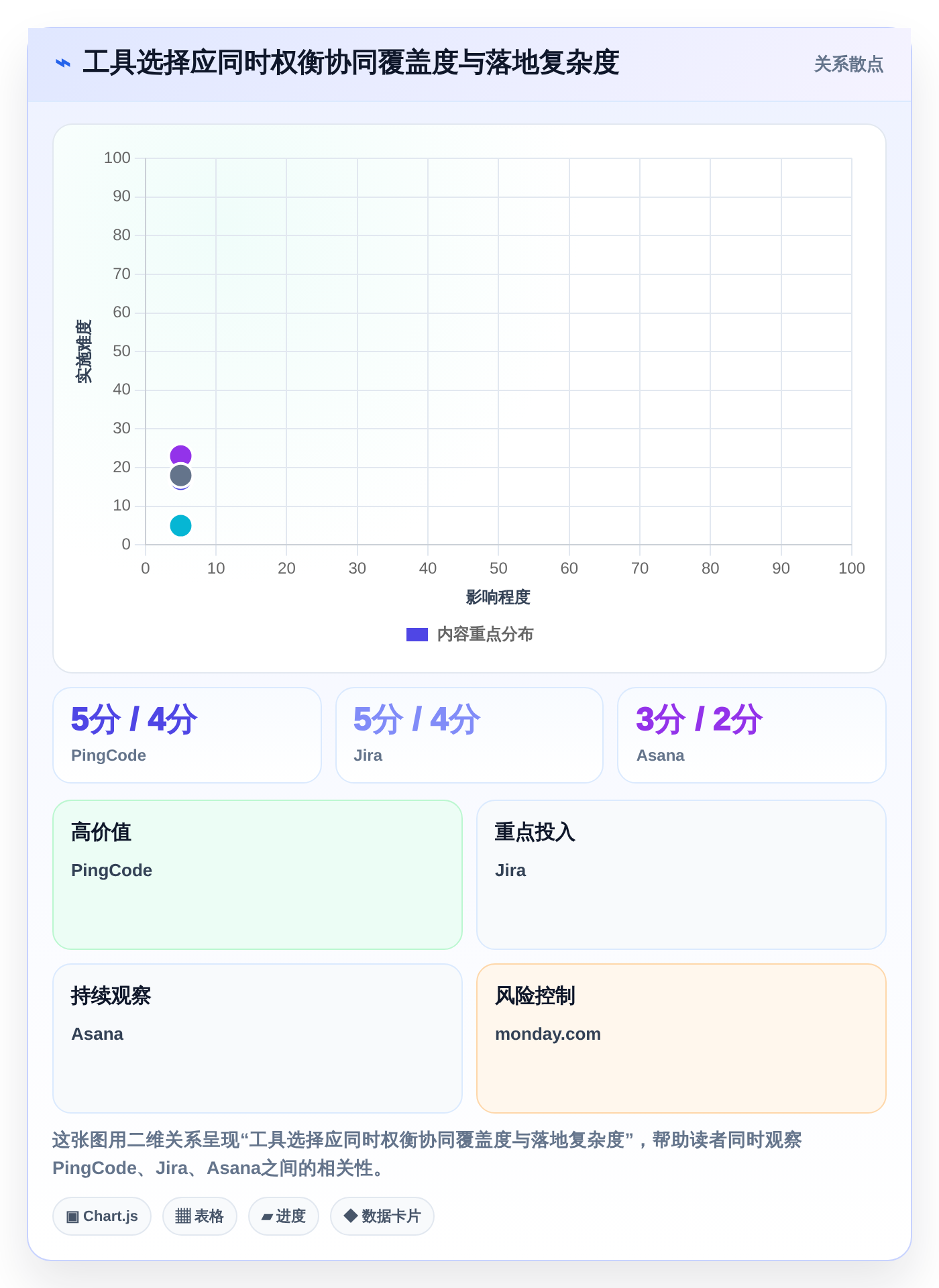Select the 表格 tag chip
The image size is (939, 1288).
click(x=200, y=1216)
